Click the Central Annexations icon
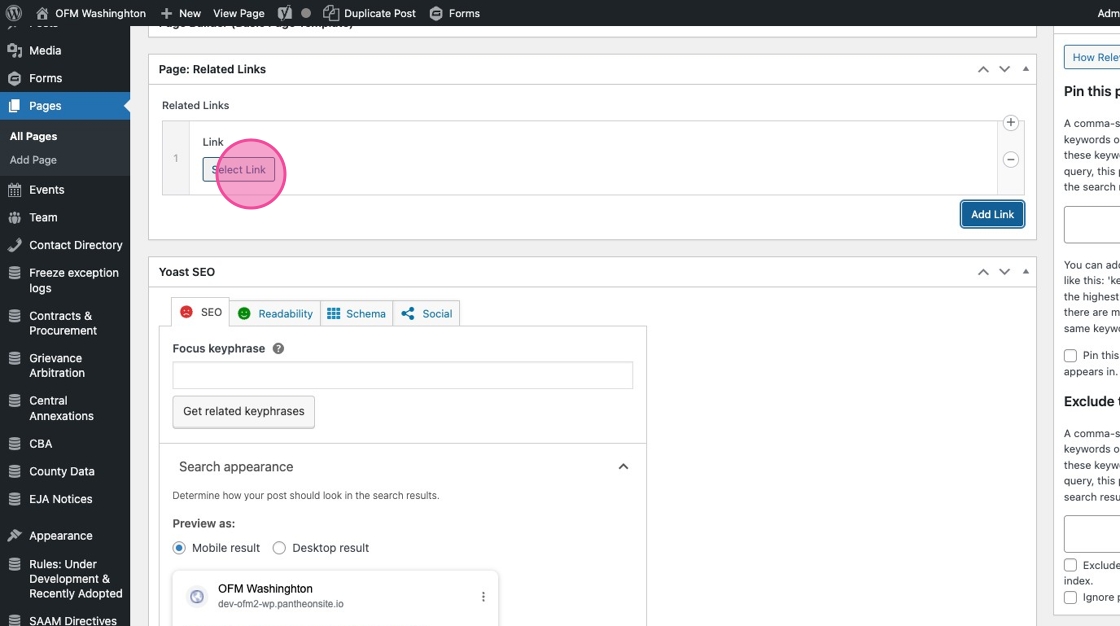 tap(14, 401)
